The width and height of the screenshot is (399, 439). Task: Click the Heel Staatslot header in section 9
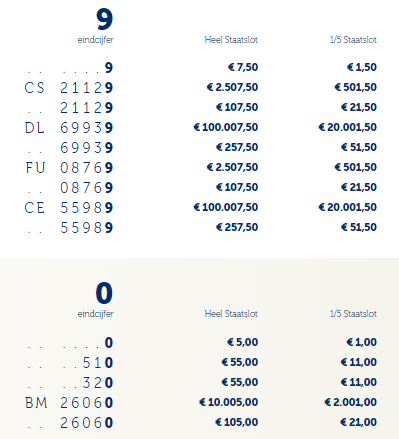(x=231, y=40)
